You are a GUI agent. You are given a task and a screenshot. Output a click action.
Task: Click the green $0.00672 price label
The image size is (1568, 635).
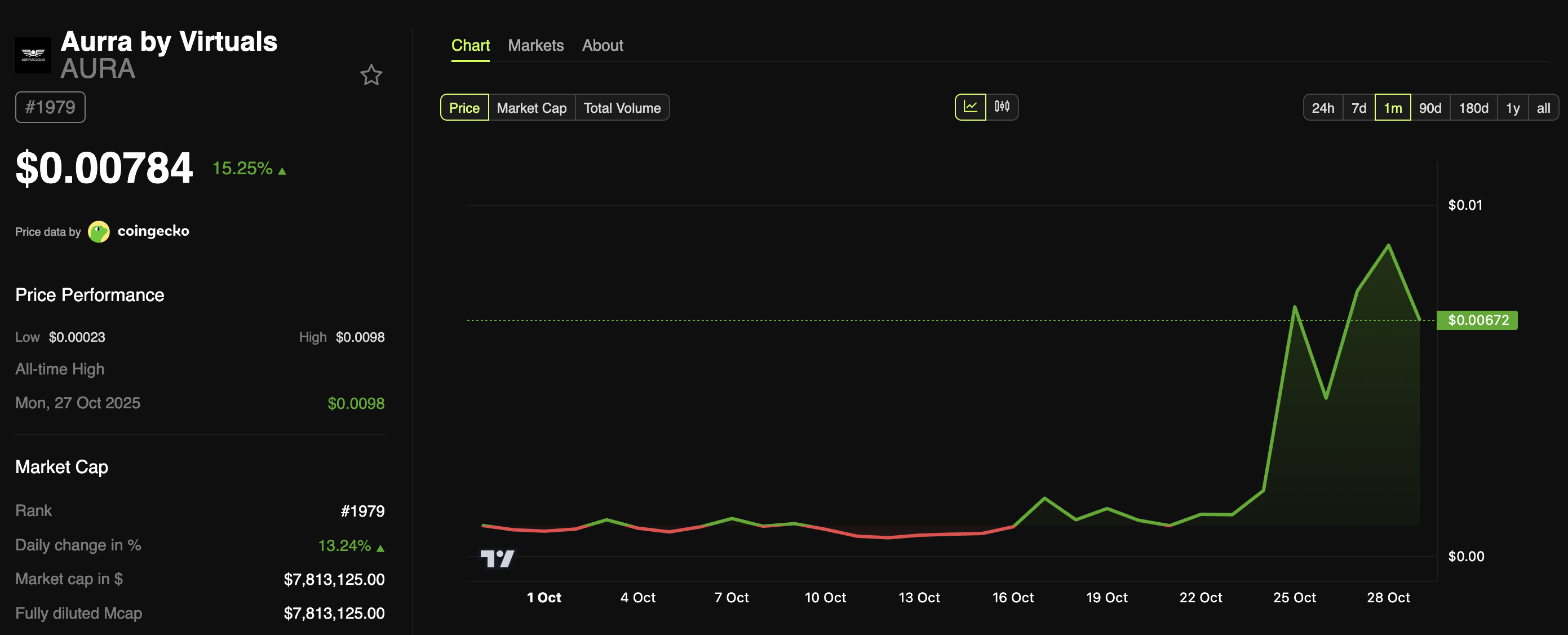(x=1477, y=320)
